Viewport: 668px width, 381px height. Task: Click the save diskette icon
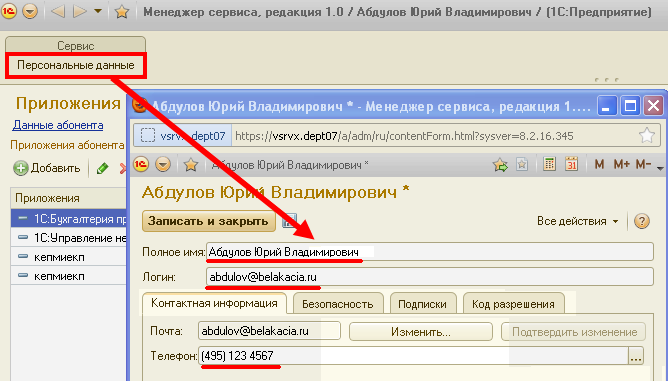(289, 221)
